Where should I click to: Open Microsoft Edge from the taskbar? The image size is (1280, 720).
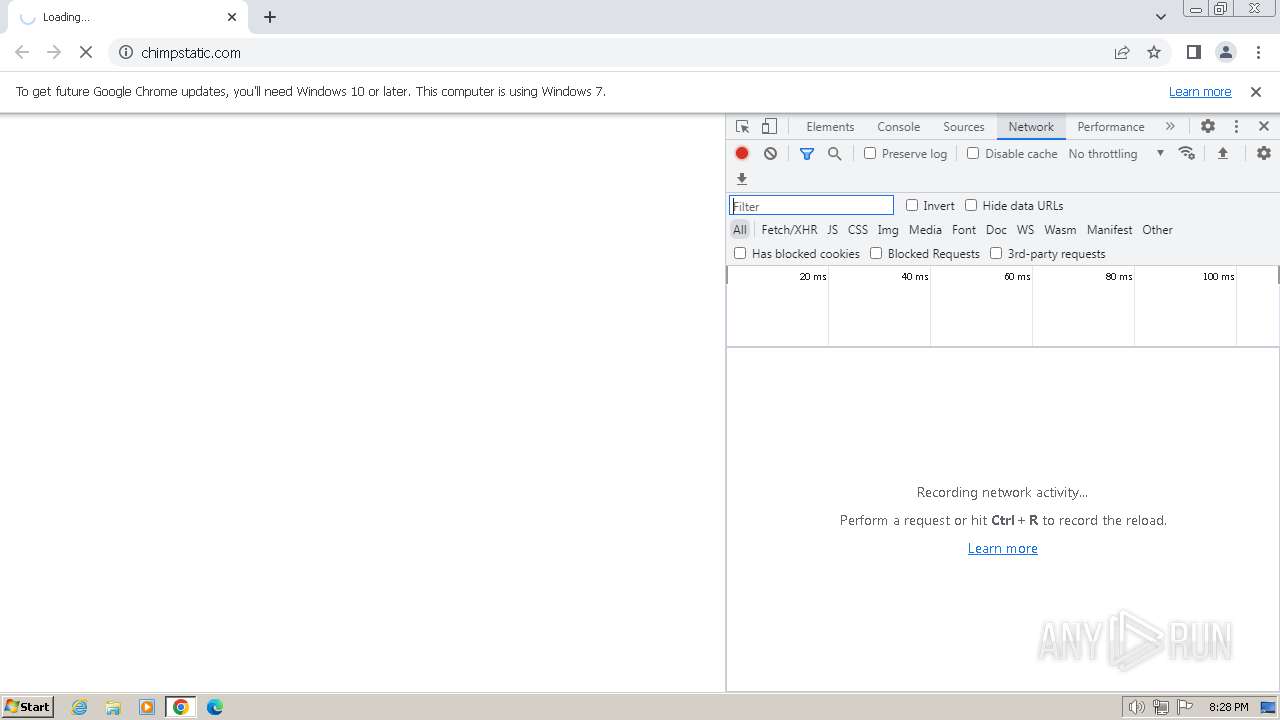215,707
